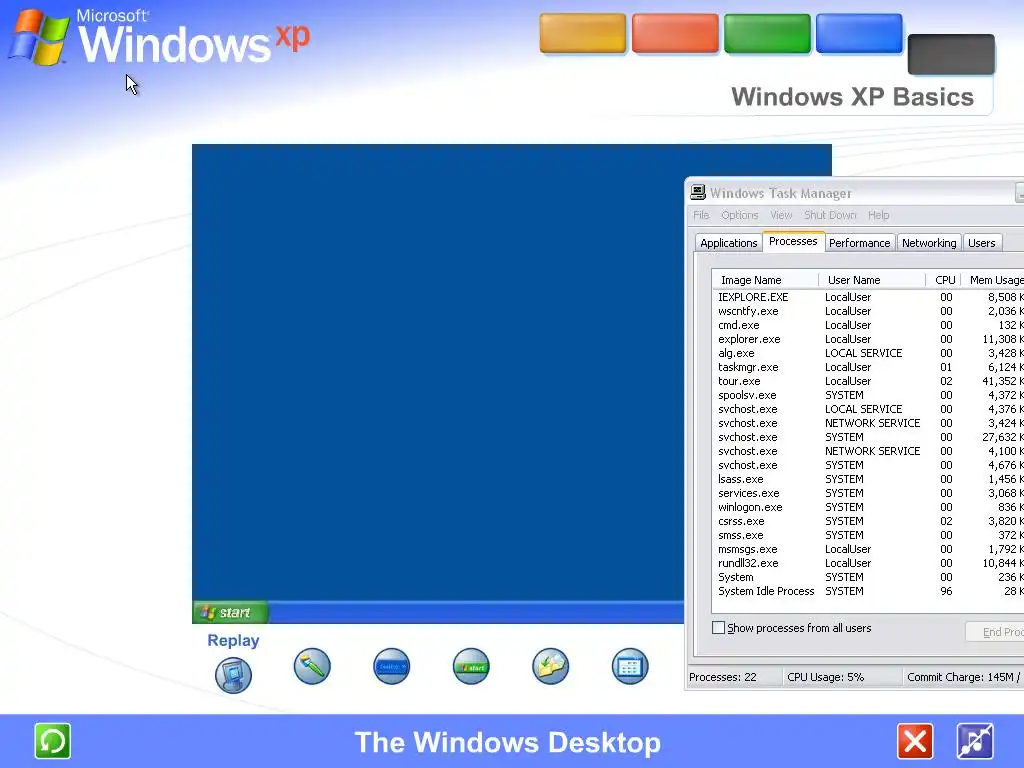The width and height of the screenshot is (1024, 768).
Task: Select the taskmgr.exe process row
Action: (868, 367)
